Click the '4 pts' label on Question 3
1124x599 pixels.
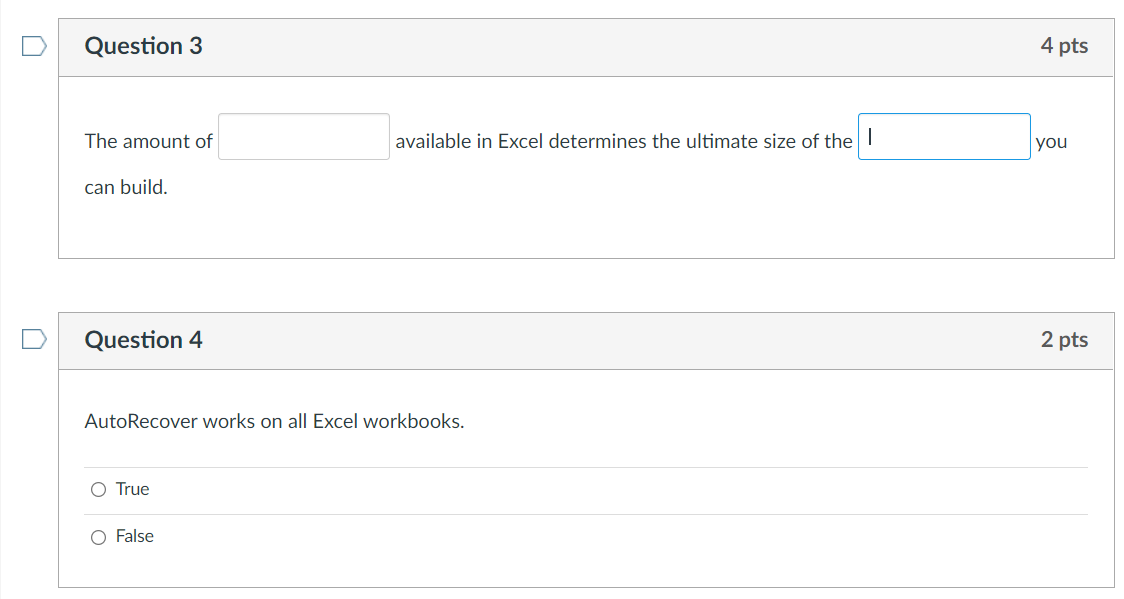(x=1064, y=45)
